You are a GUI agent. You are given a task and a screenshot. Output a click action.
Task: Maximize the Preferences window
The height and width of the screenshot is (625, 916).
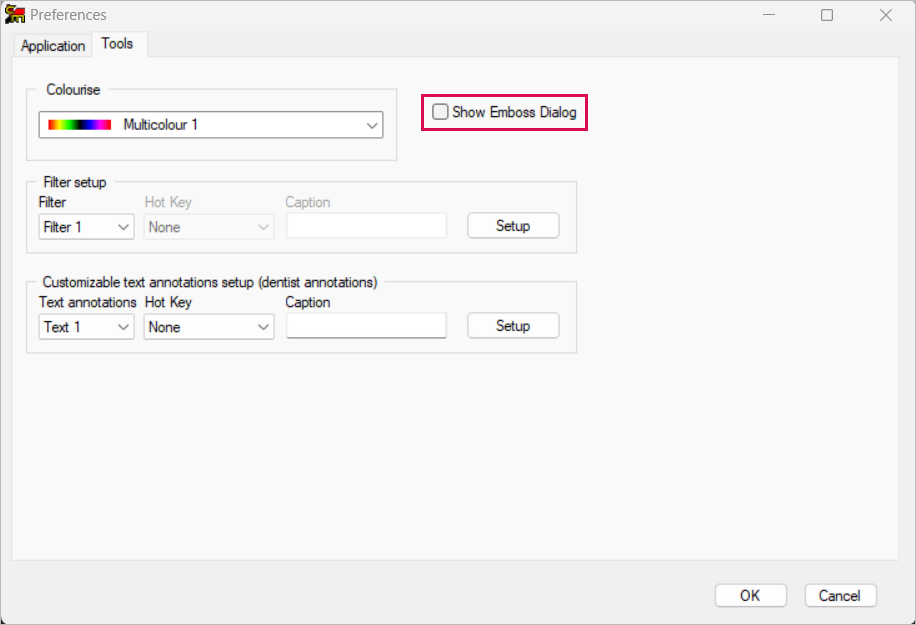click(827, 15)
